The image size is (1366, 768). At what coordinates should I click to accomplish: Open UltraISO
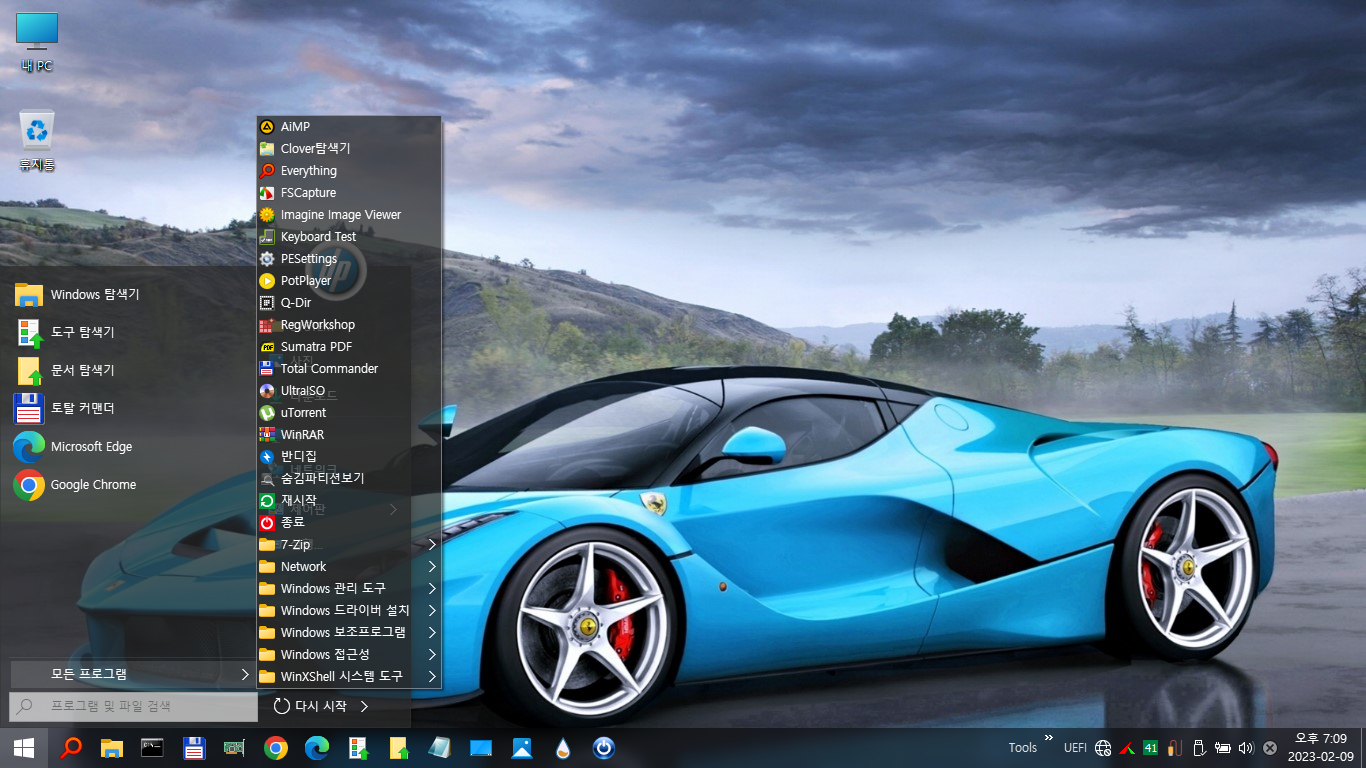[x=348, y=391]
